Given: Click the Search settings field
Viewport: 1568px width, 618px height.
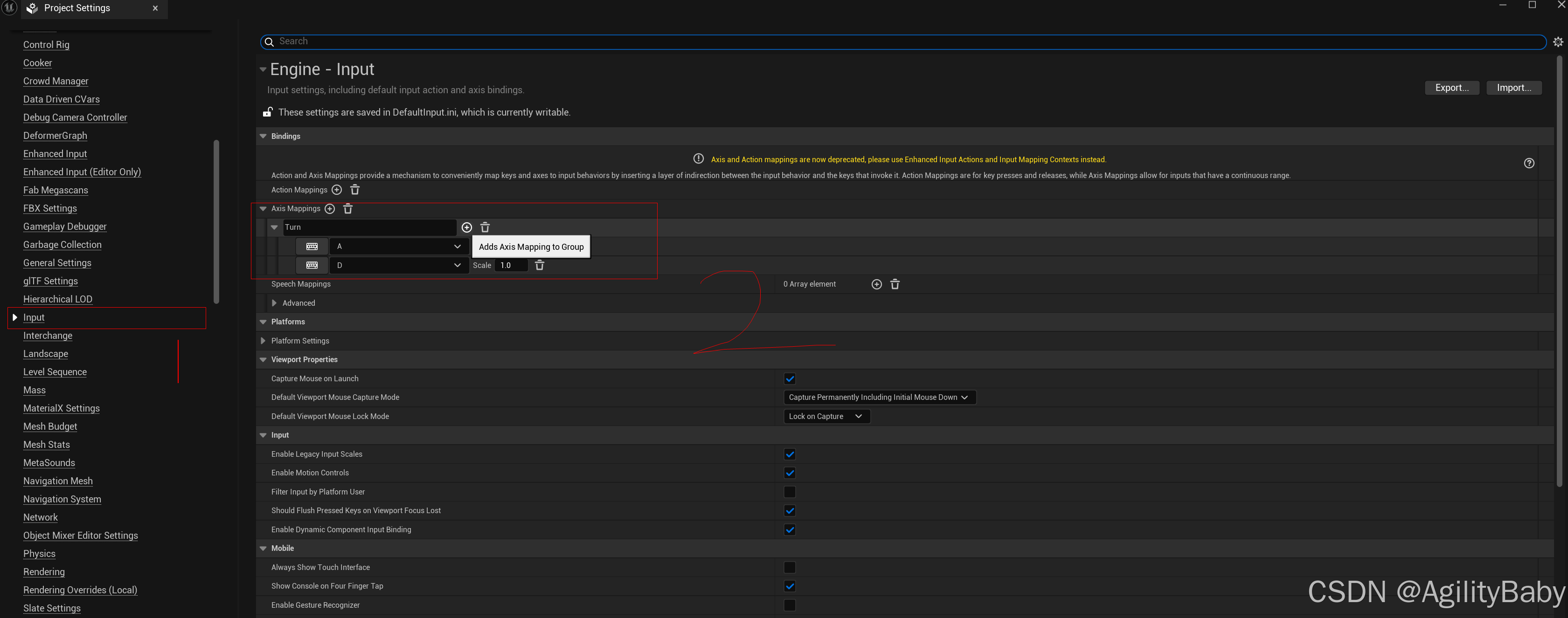Looking at the screenshot, I should [901, 41].
